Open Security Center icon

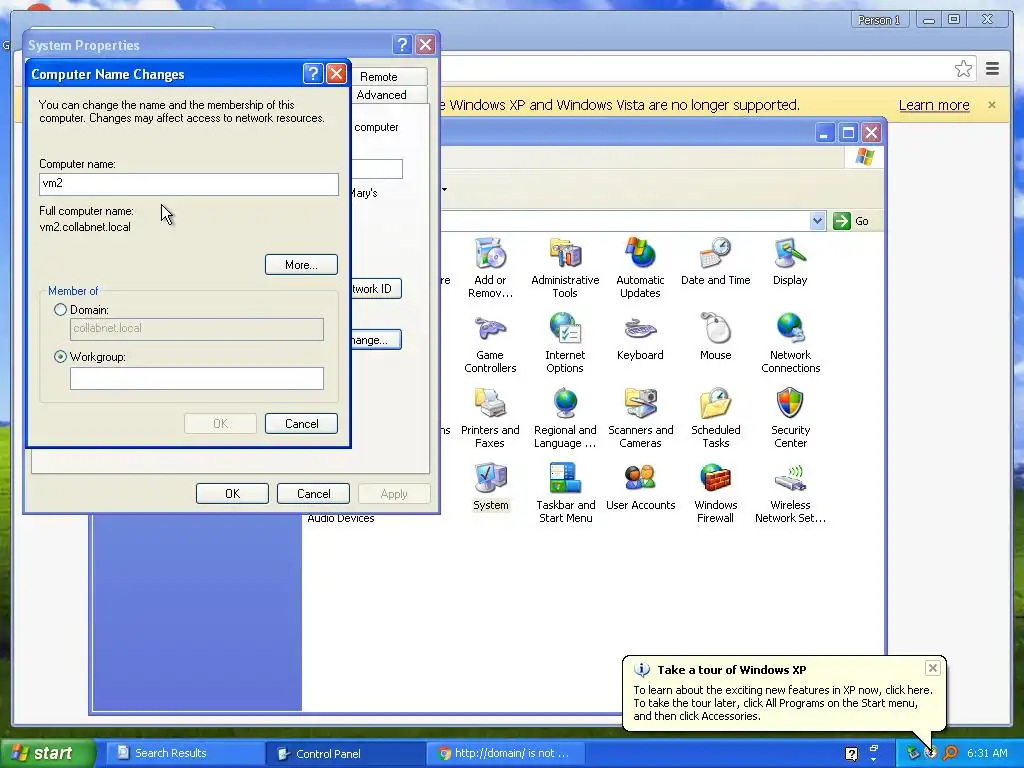click(790, 418)
